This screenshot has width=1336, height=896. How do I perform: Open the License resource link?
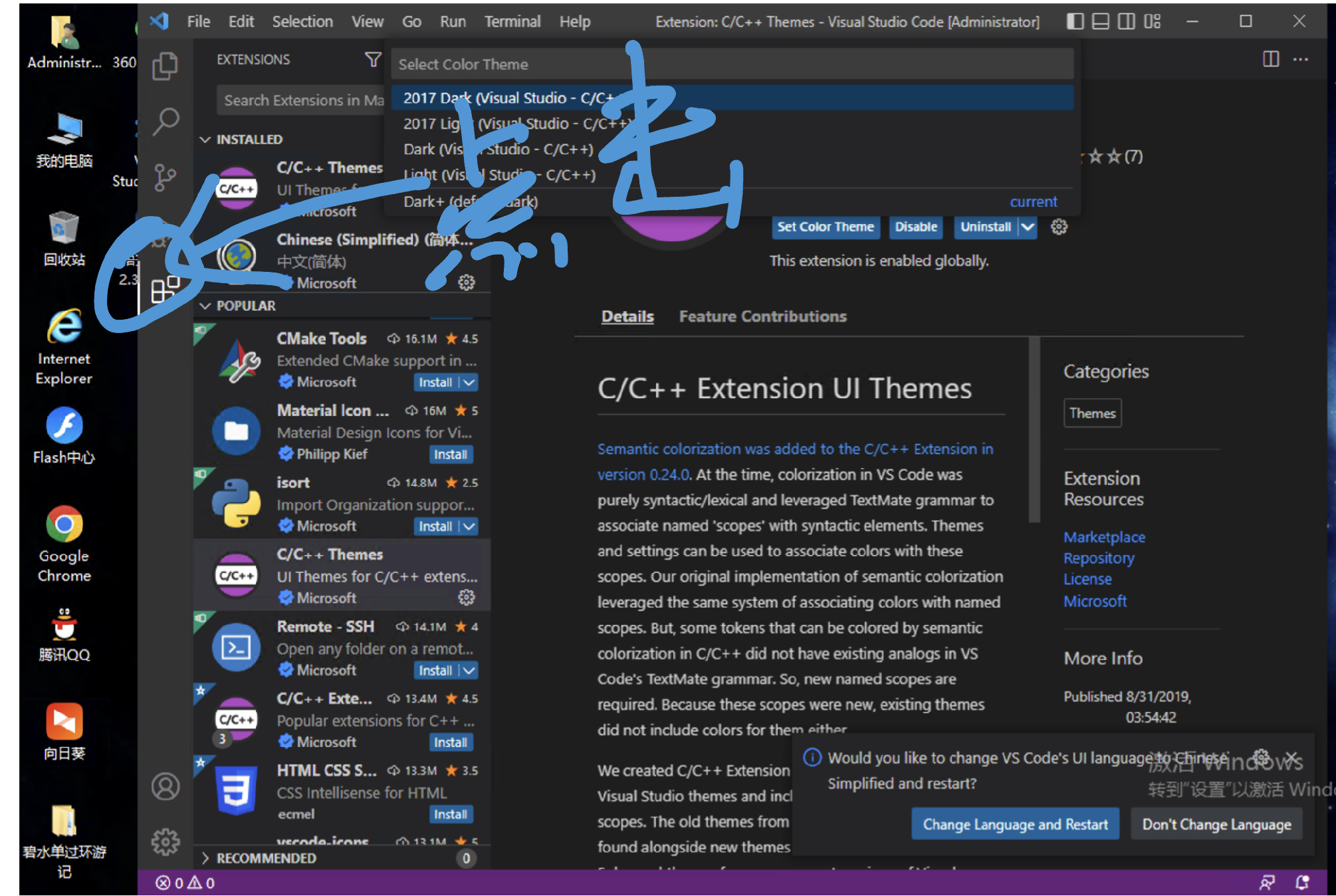tap(1087, 579)
